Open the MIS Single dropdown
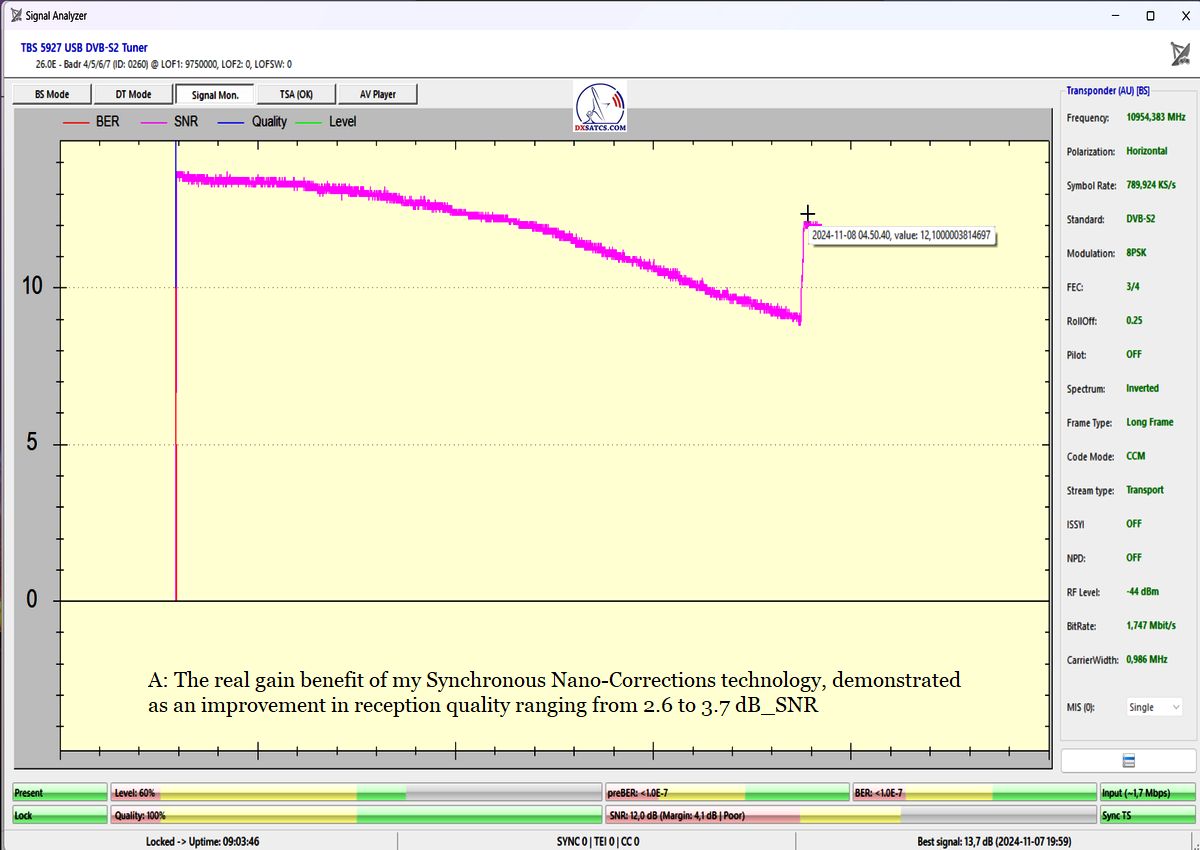This screenshot has height=850, width=1200. 1154,707
